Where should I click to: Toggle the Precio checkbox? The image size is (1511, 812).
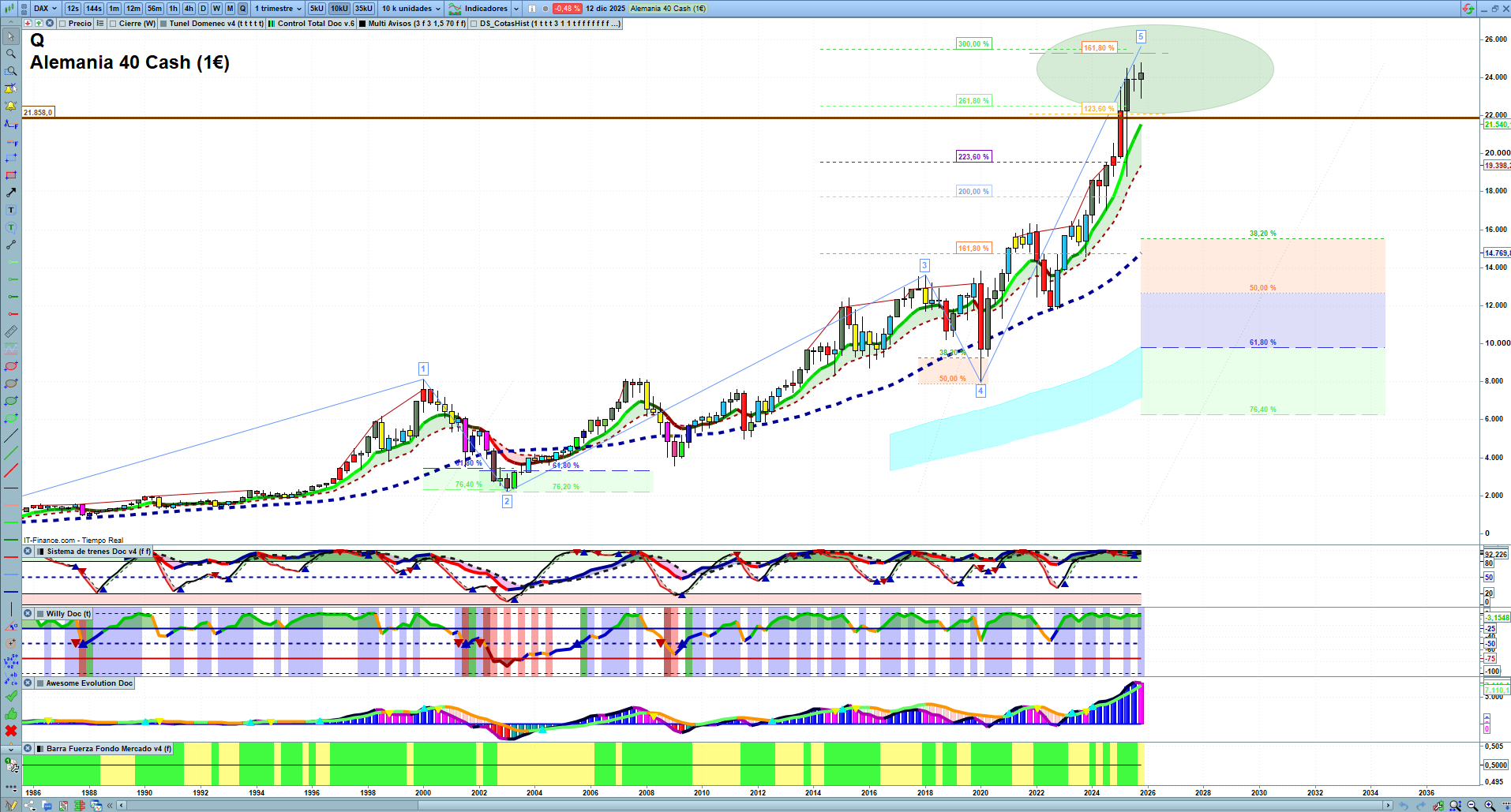62,24
